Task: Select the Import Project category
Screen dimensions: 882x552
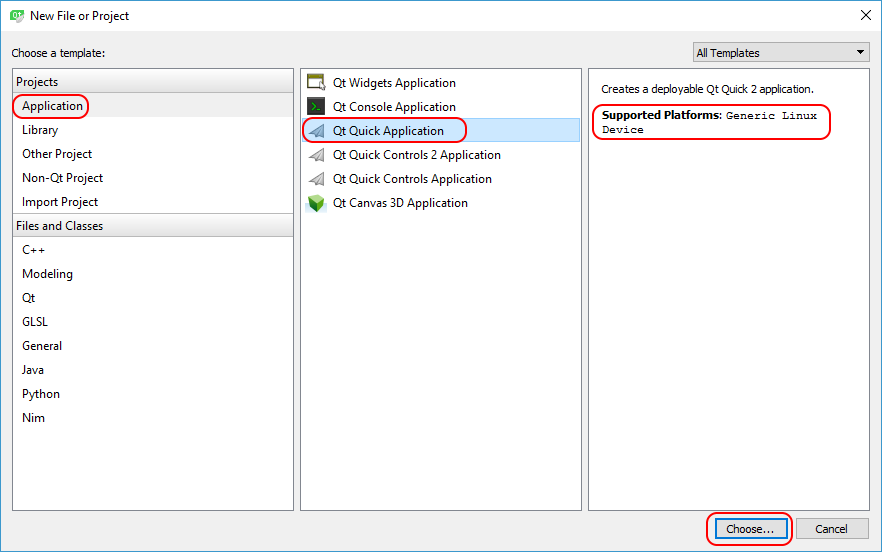Action: (60, 202)
